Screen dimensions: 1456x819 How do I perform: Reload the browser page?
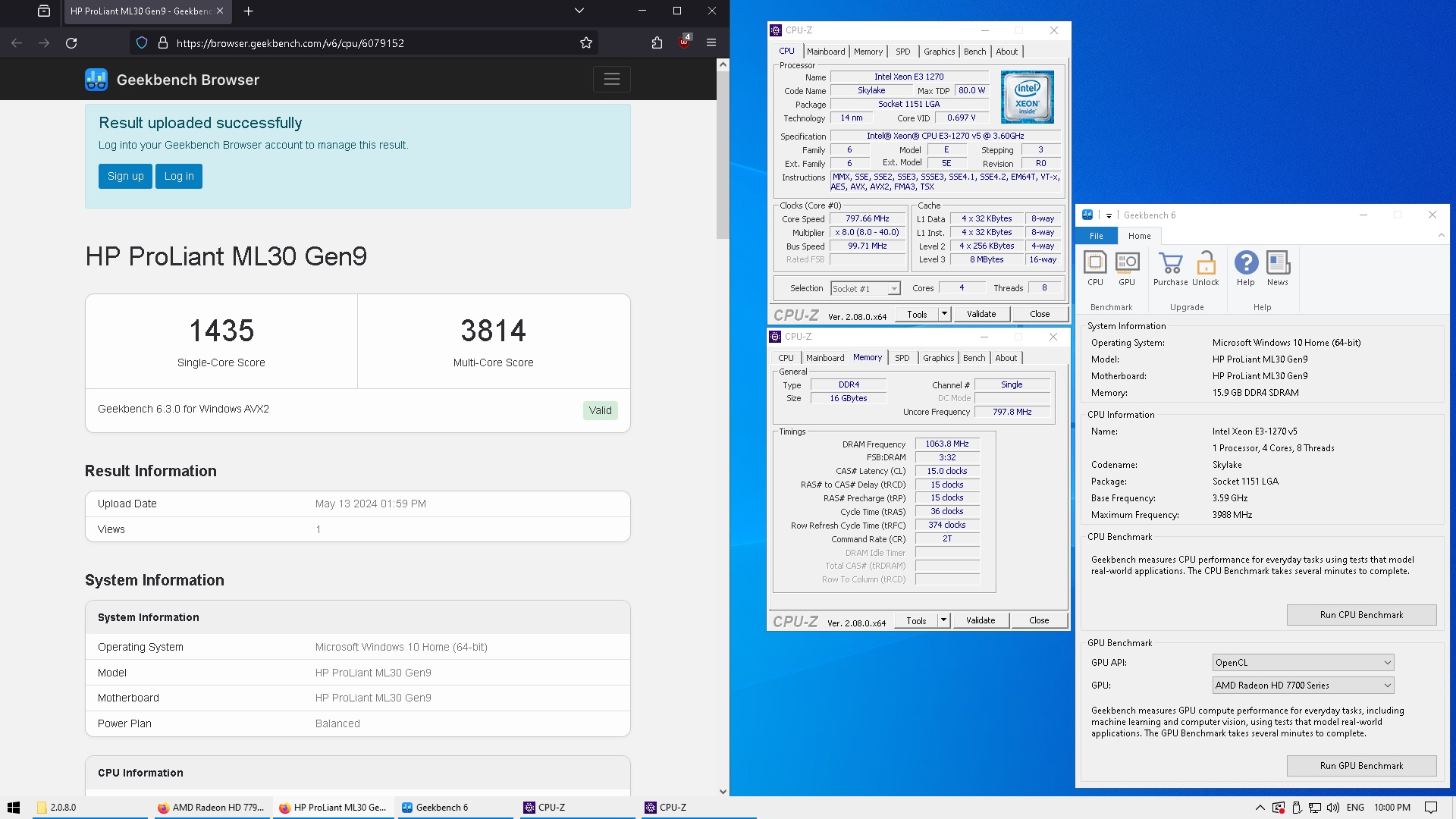(71, 42)
